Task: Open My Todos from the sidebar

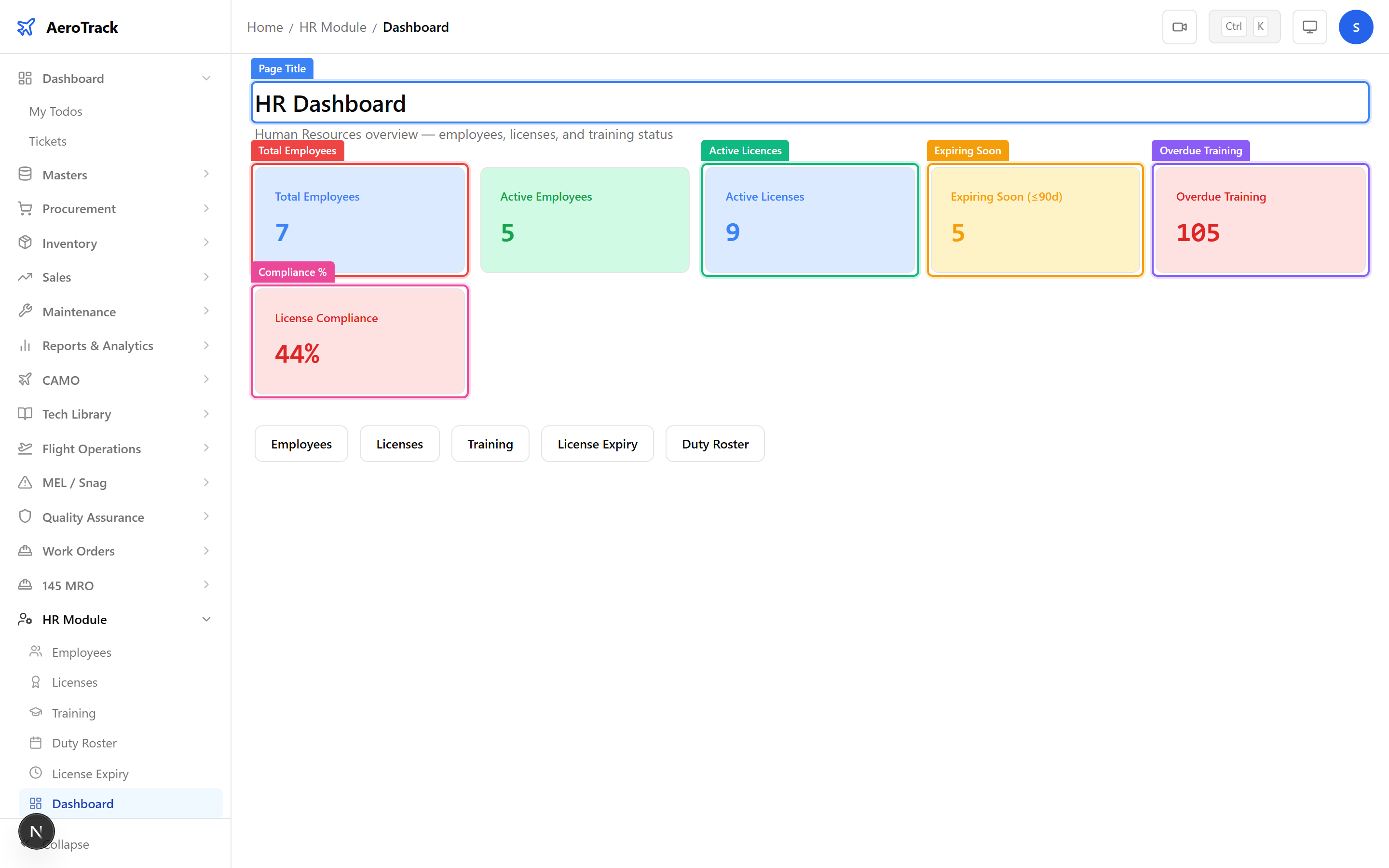Action: (x=55, y=111)
